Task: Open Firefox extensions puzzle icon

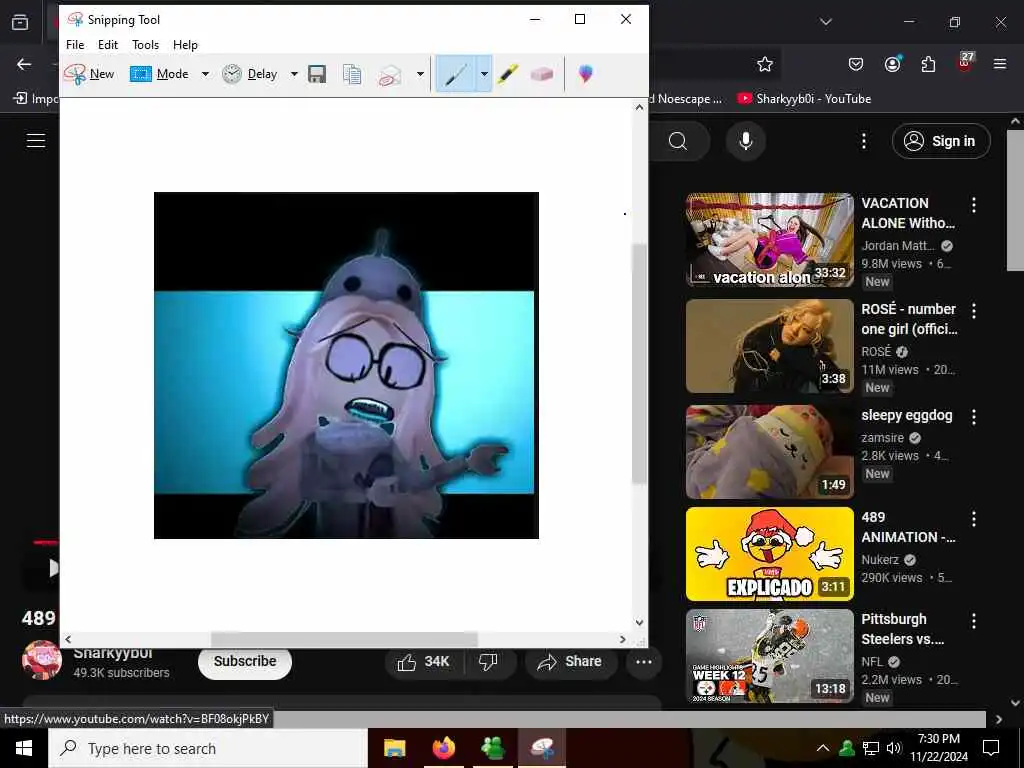Action: 928,64
